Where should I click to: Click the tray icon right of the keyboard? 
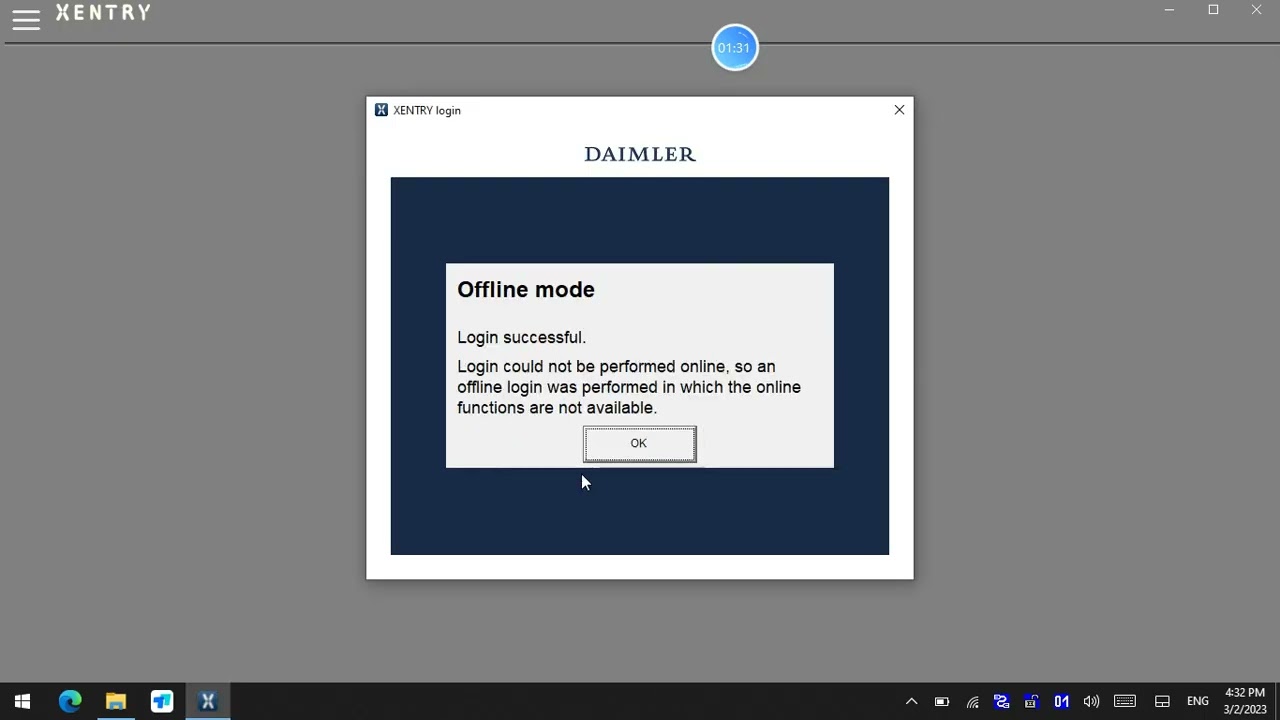(1162, 702)
